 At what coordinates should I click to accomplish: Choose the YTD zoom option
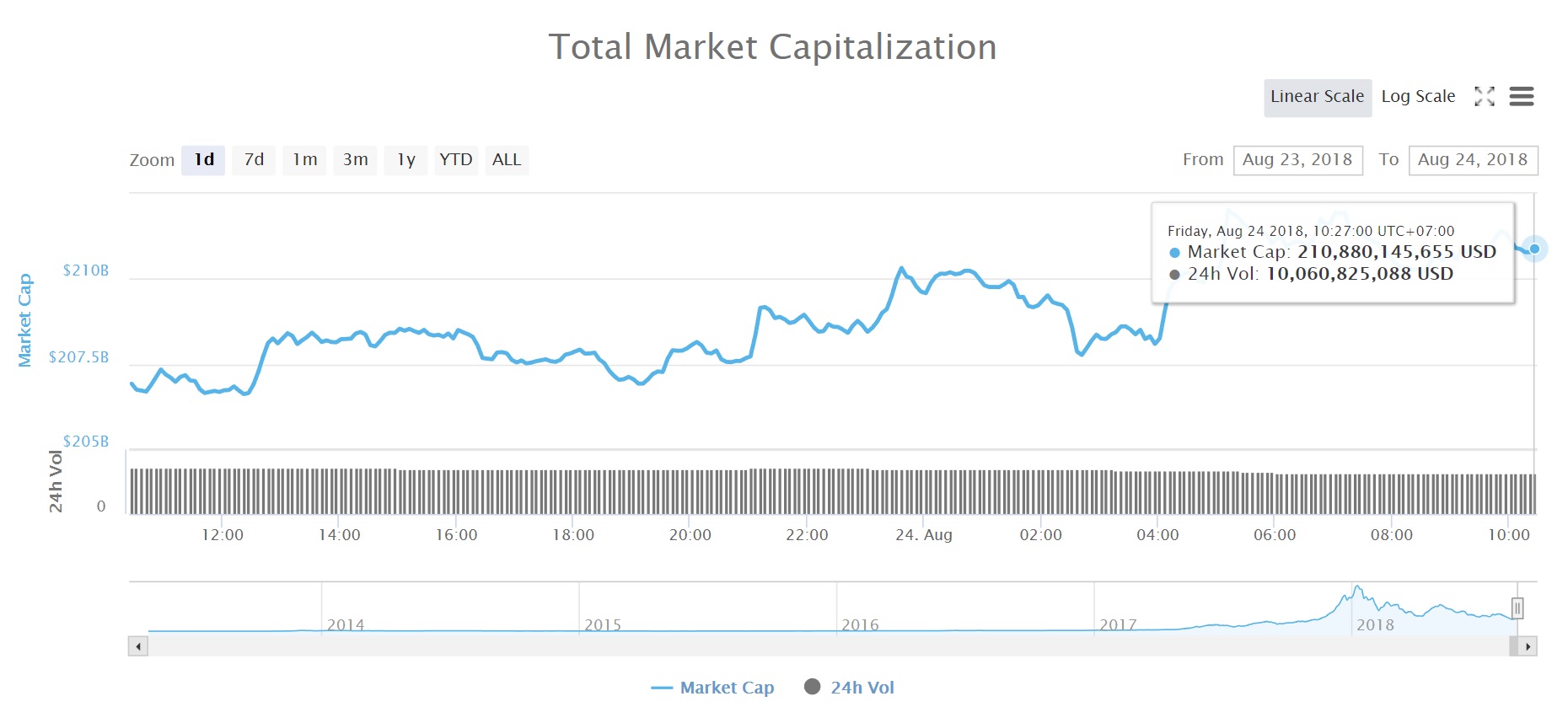(456, 160)
